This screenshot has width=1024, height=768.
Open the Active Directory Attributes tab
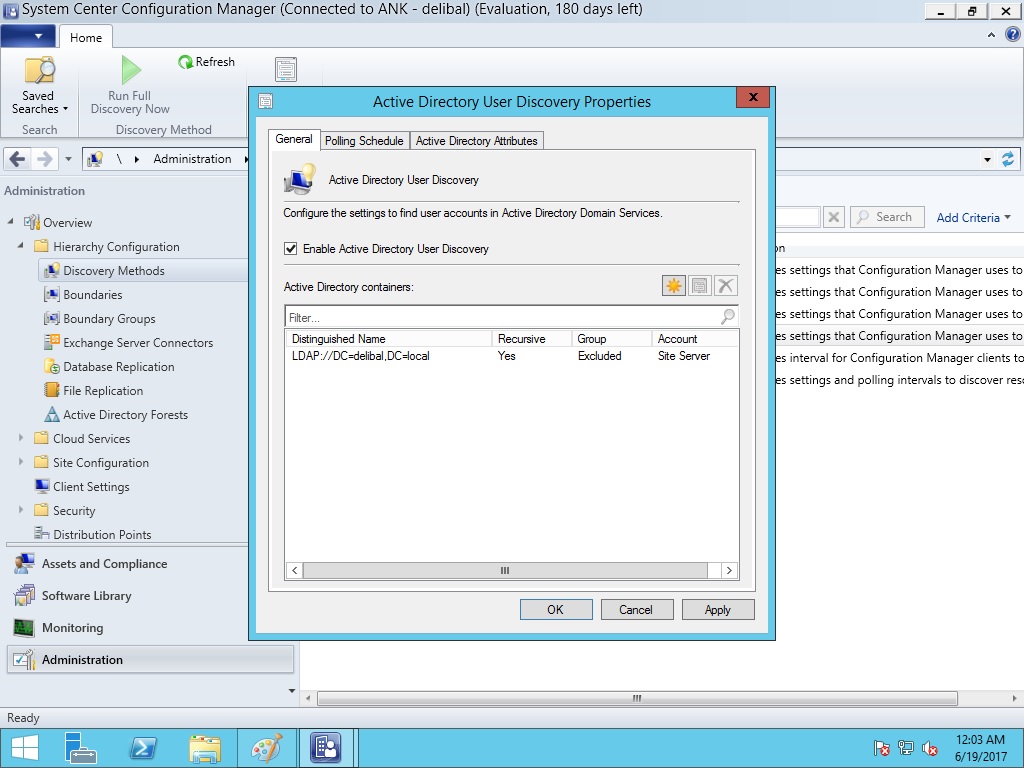click(476, 141)
